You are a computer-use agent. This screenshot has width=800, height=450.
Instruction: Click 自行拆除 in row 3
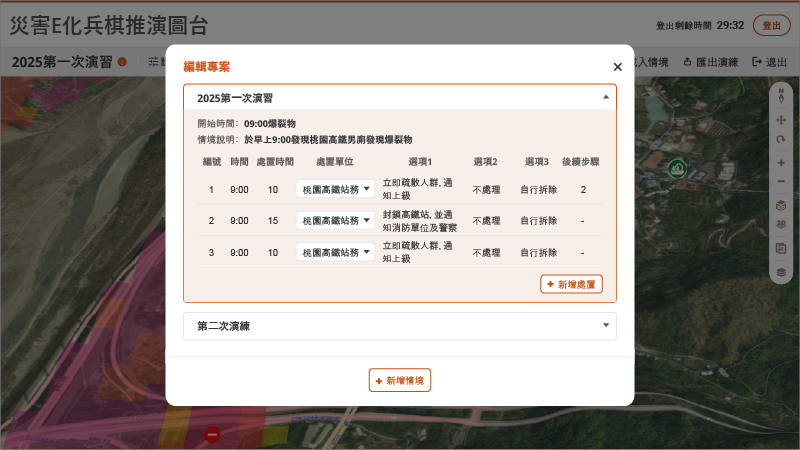(539, 253)
